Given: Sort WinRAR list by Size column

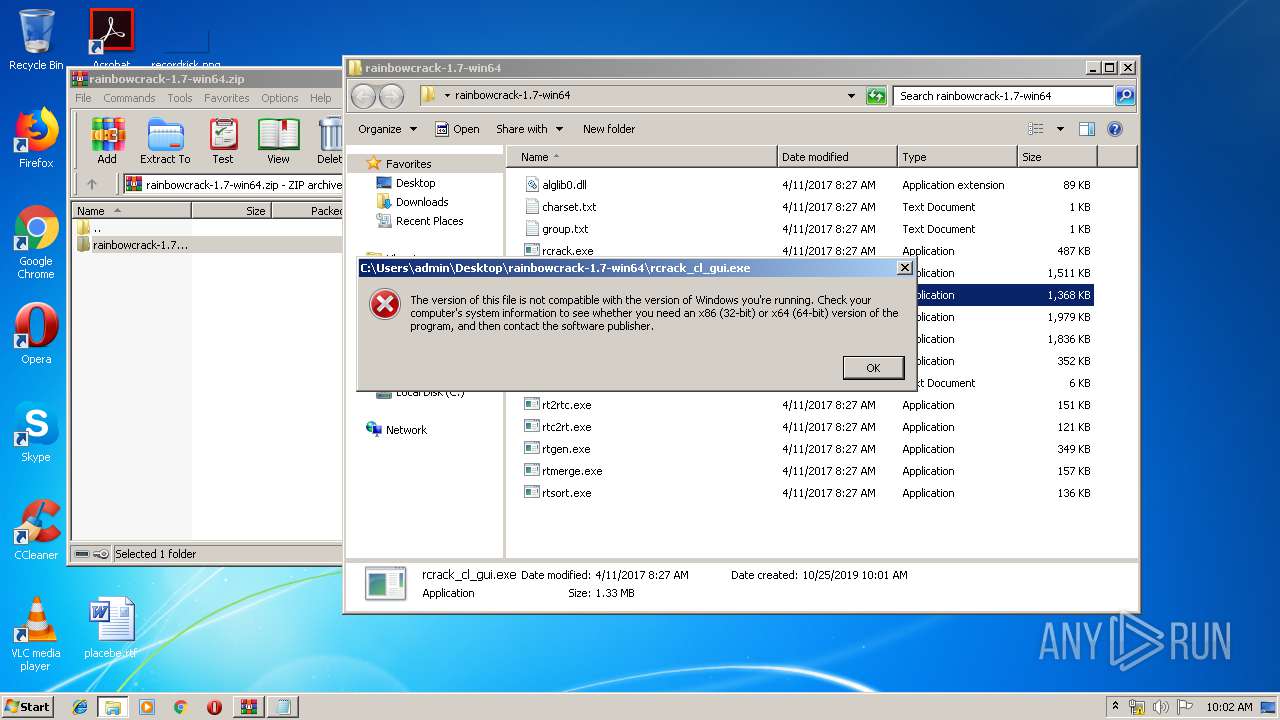Looking at the screenshot, I should [x=231, y=211].
